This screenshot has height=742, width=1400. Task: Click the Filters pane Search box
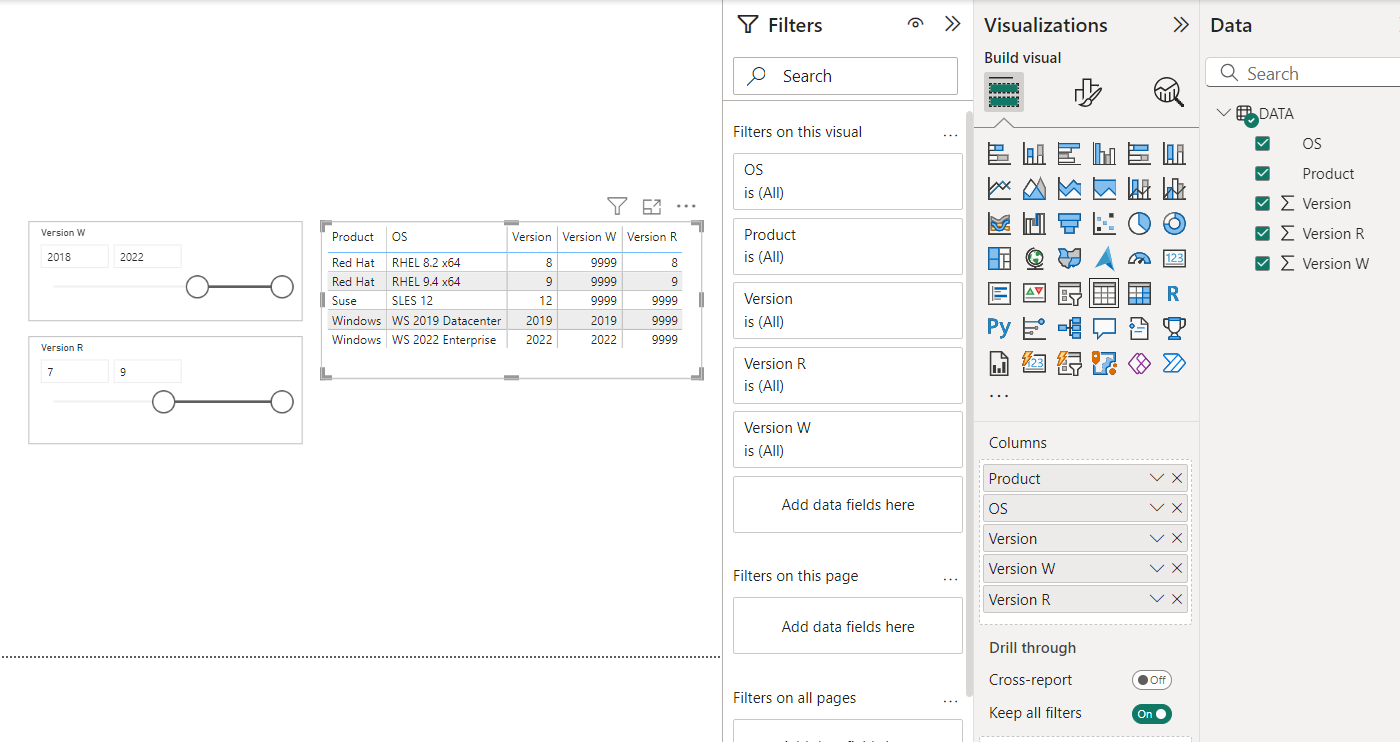tap(845, 76)
